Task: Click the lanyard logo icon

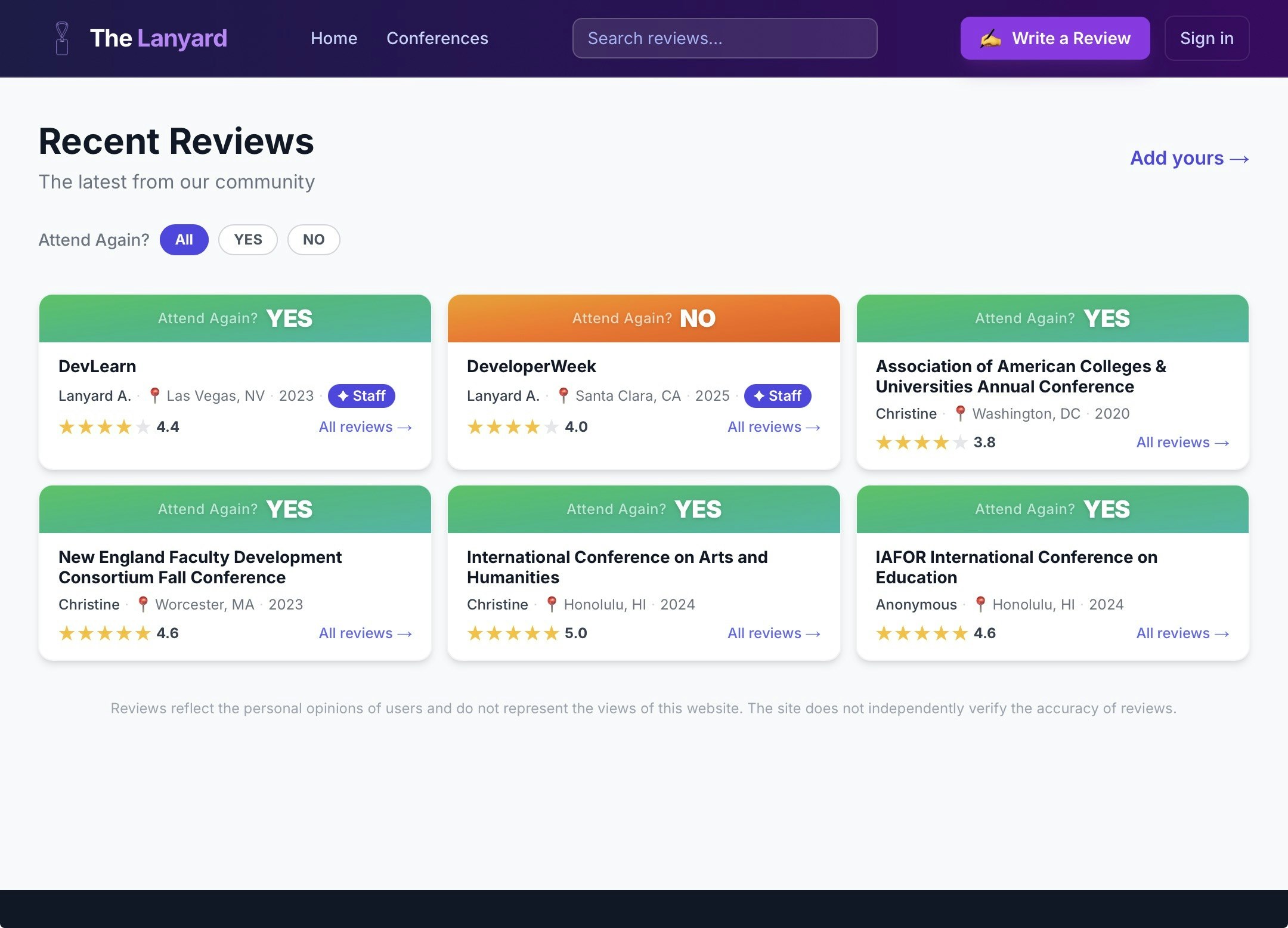Action: [x=62, y=38]
